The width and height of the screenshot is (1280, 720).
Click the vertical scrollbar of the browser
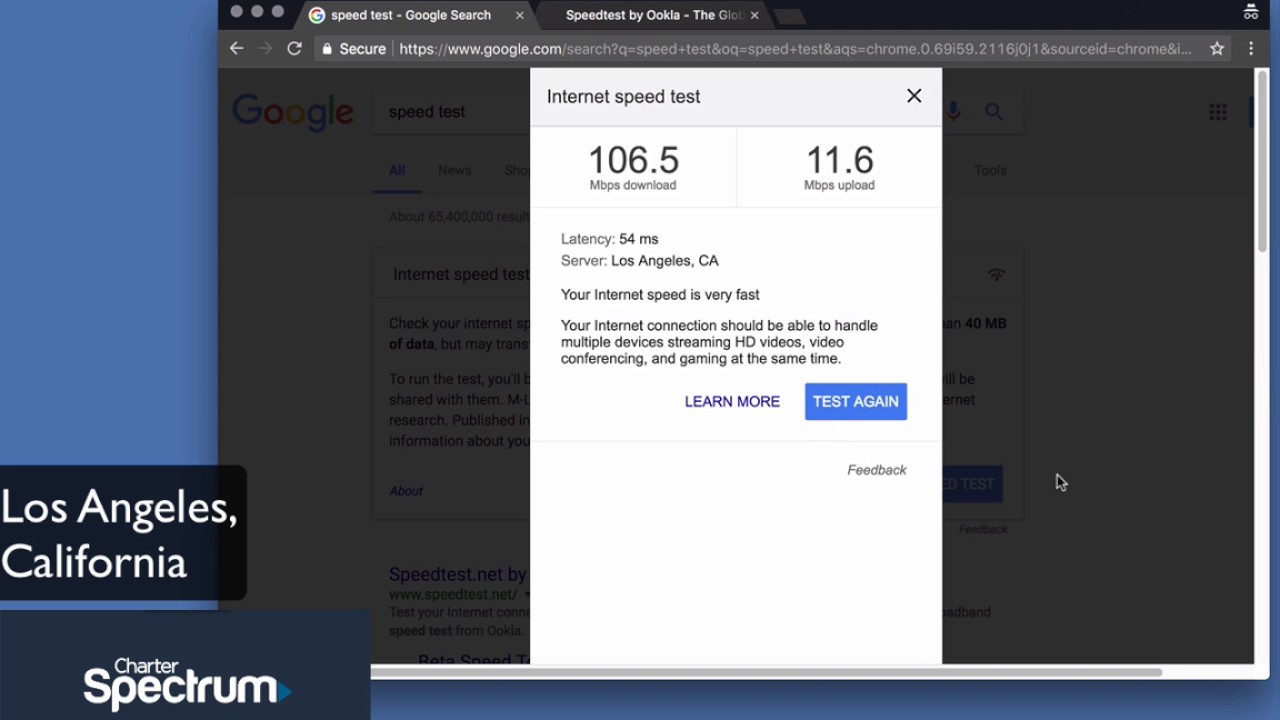(1262, 160)
